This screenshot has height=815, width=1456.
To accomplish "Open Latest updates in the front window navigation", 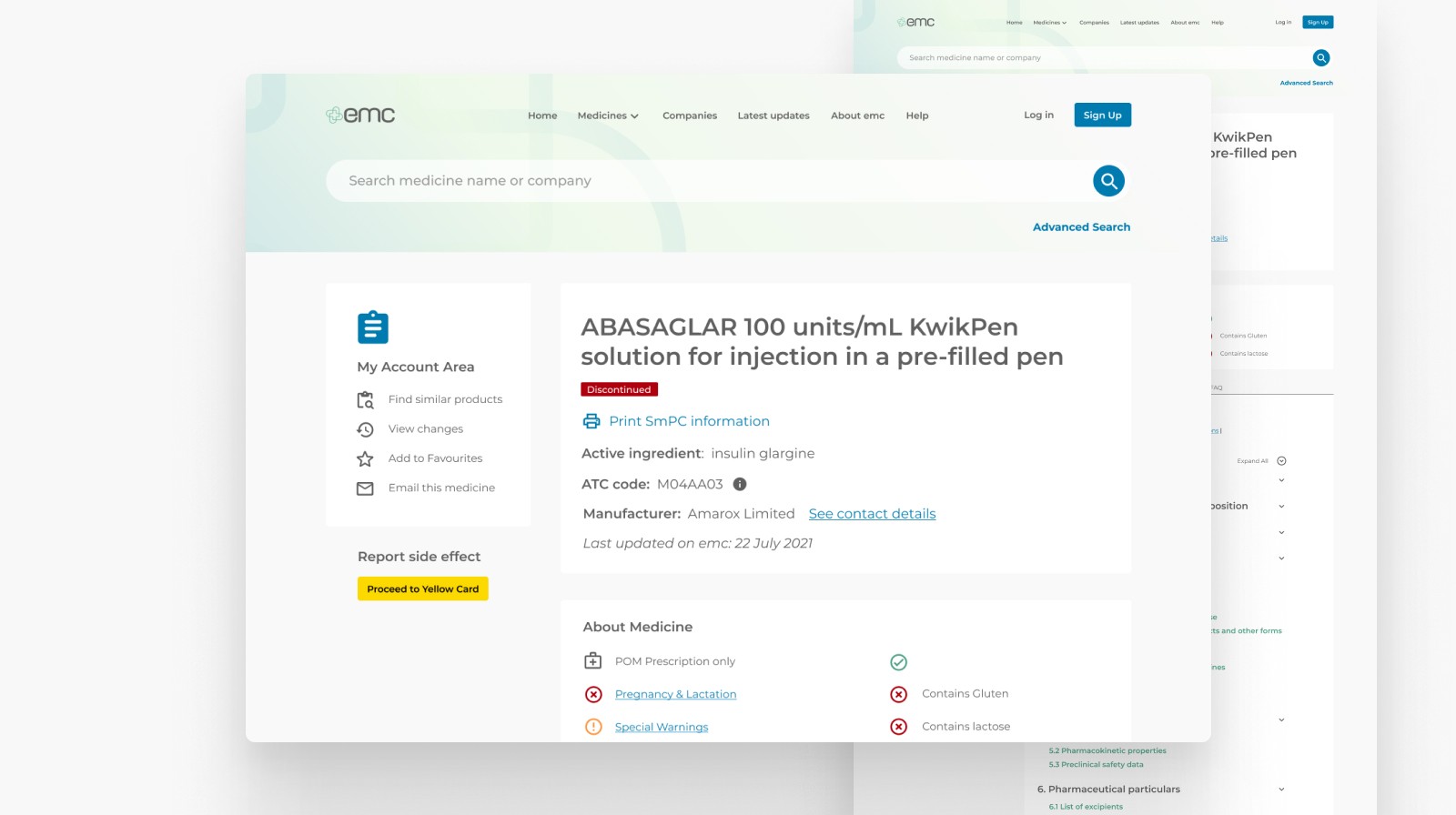I will click(x=773, y=116).
